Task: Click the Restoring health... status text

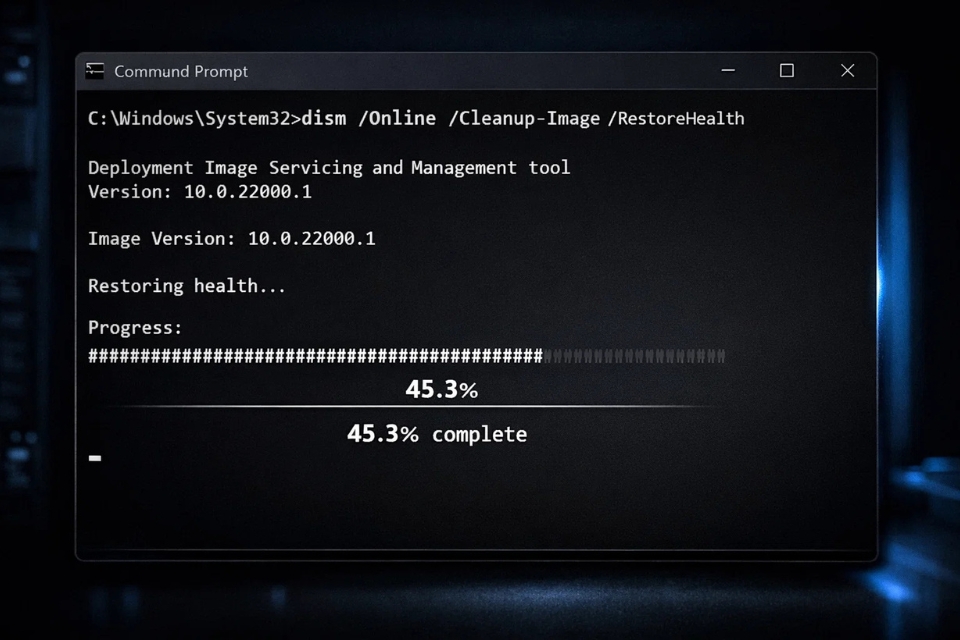Action: click(187, 286)
